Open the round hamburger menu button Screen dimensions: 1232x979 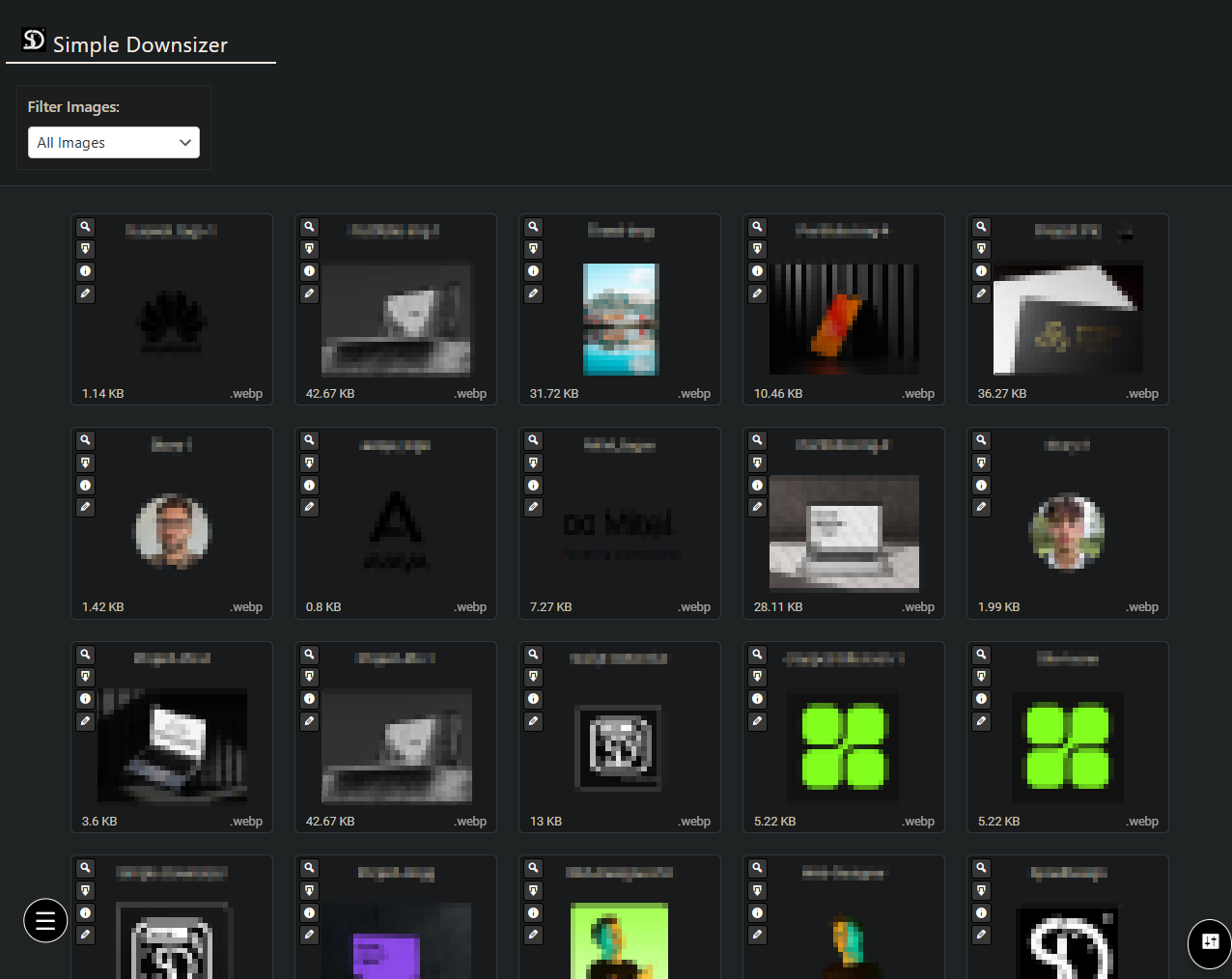coord(45,920)
